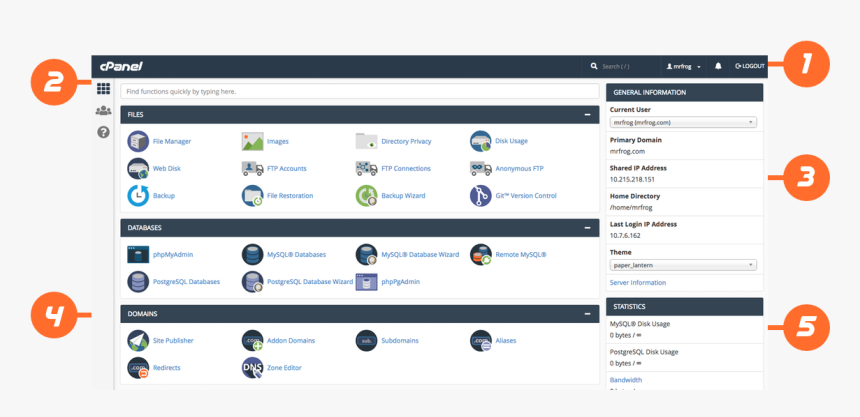Click the File Restoration icon

(252, 196)
